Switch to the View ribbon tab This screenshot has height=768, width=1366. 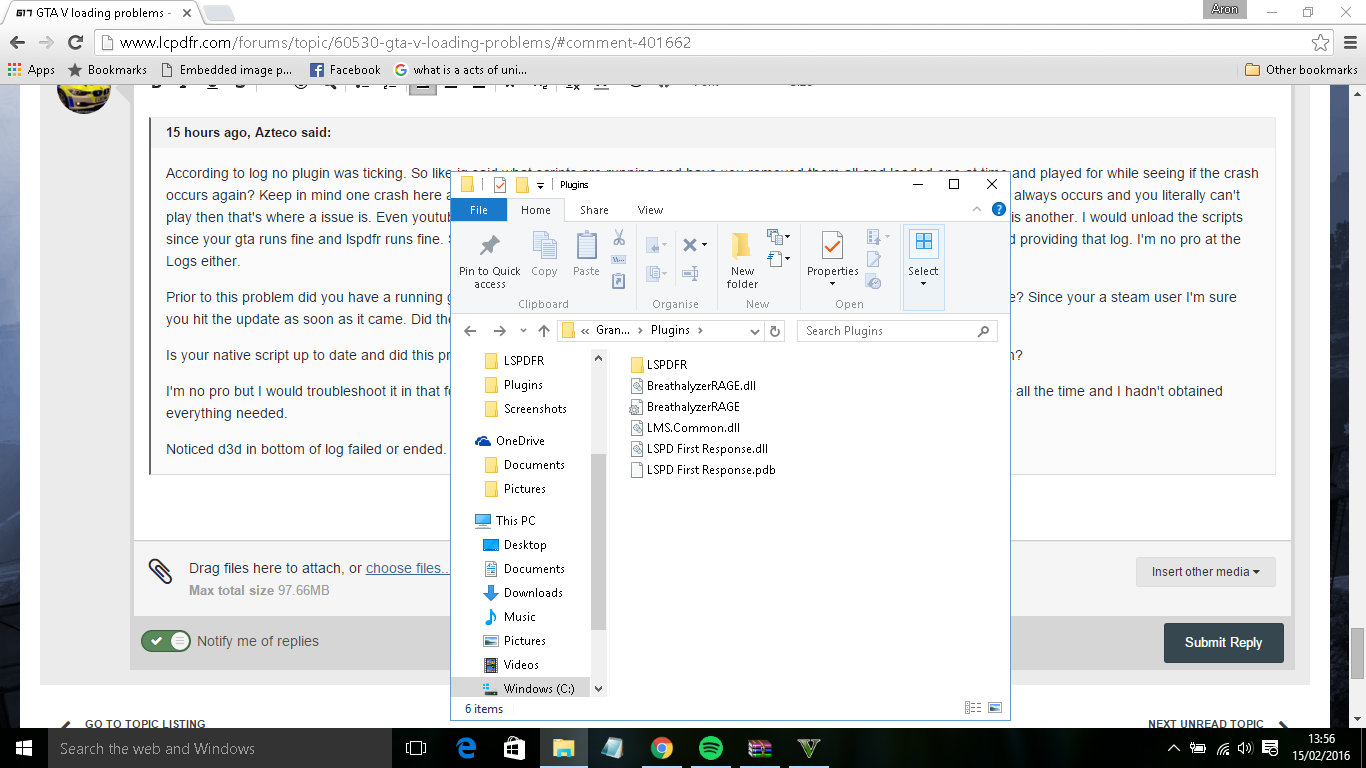[651, 210]
